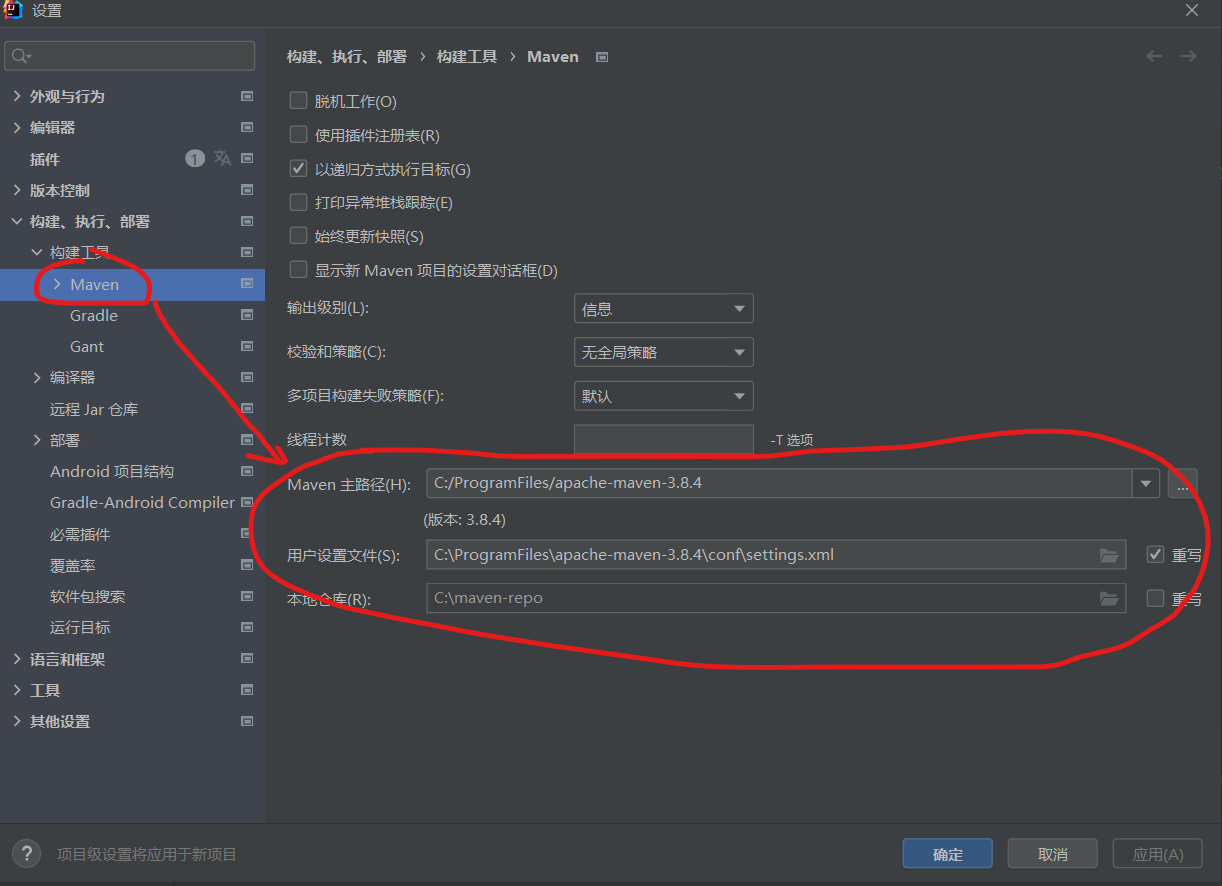The image size is (1222, 886).
Task: Click the project-level icon next to 语言和框架
Action: 247,659
